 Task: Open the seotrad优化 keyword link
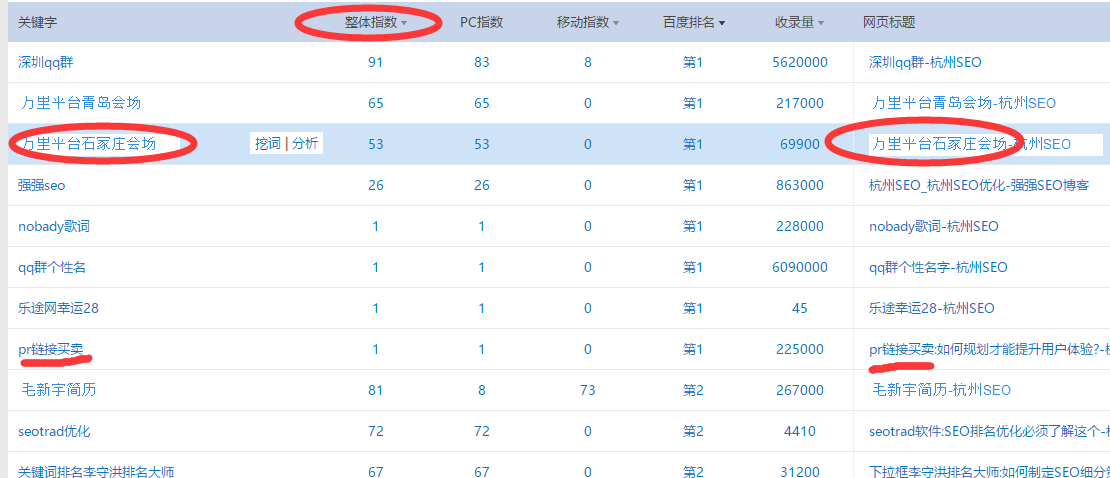(x=54, y=431)
